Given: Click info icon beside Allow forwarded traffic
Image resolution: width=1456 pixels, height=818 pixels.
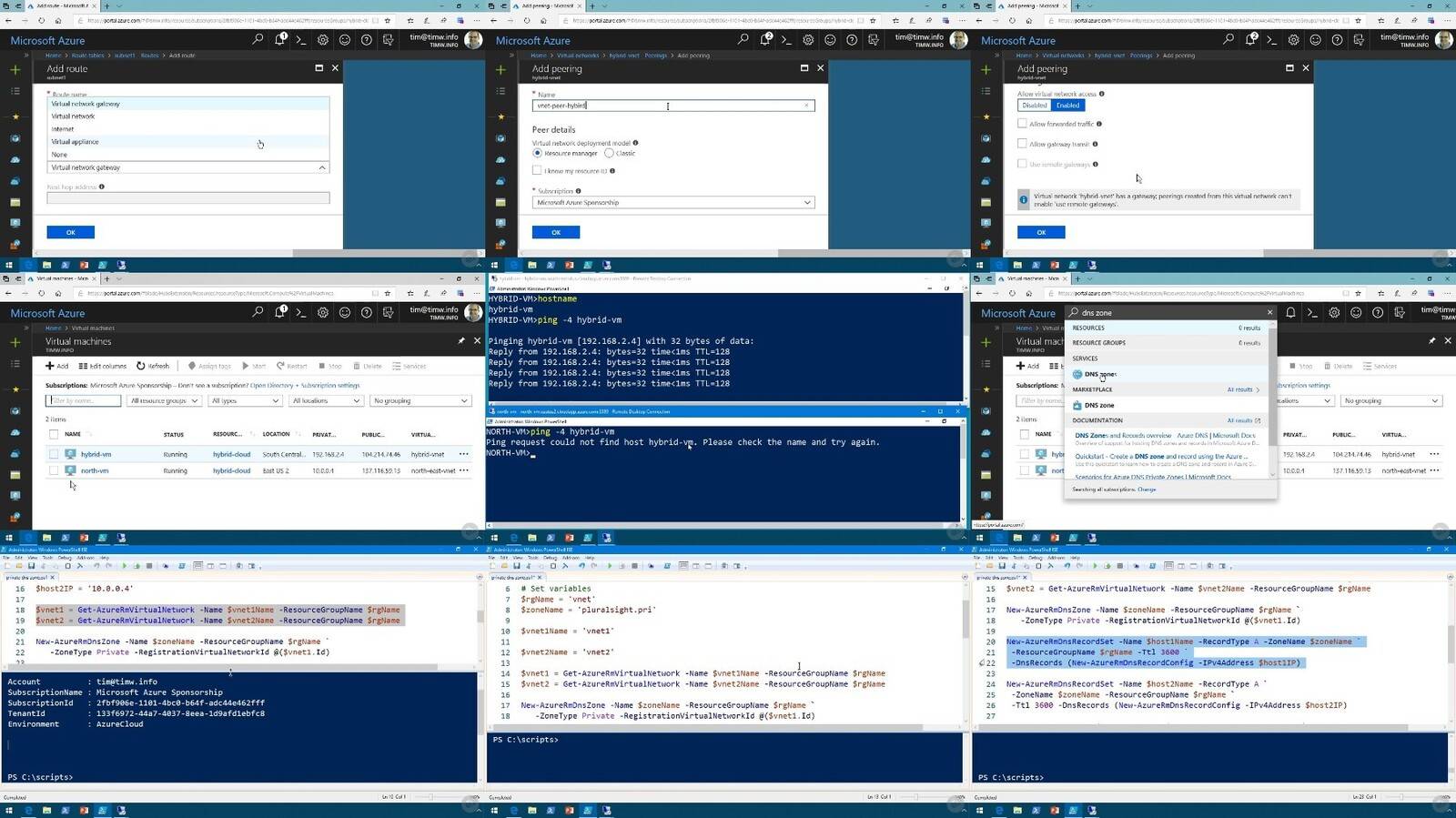Looking at the screenshot, I should pyautogui.click(x=1099, y=124).
